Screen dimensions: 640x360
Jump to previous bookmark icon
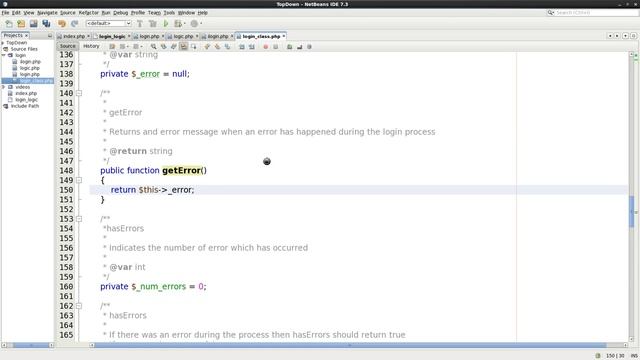click(x=207, y=47)
